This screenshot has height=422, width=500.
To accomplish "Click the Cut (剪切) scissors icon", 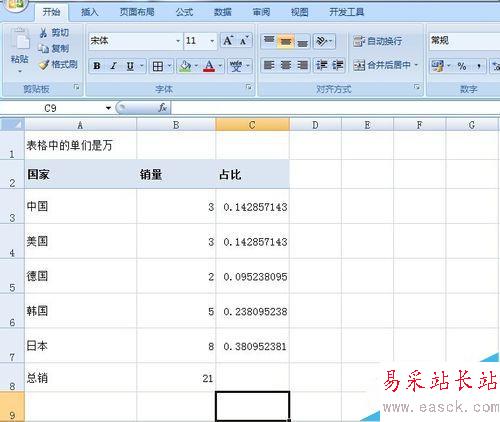I will [43, 33].
